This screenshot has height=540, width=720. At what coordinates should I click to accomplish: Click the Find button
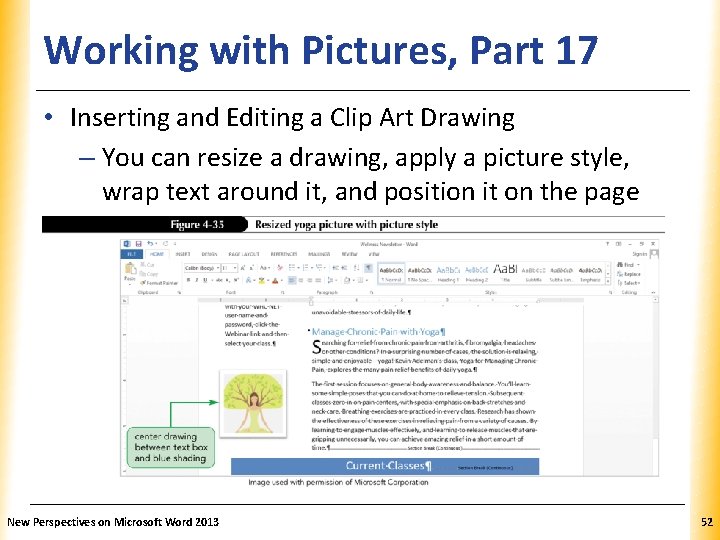coord(628,265)
